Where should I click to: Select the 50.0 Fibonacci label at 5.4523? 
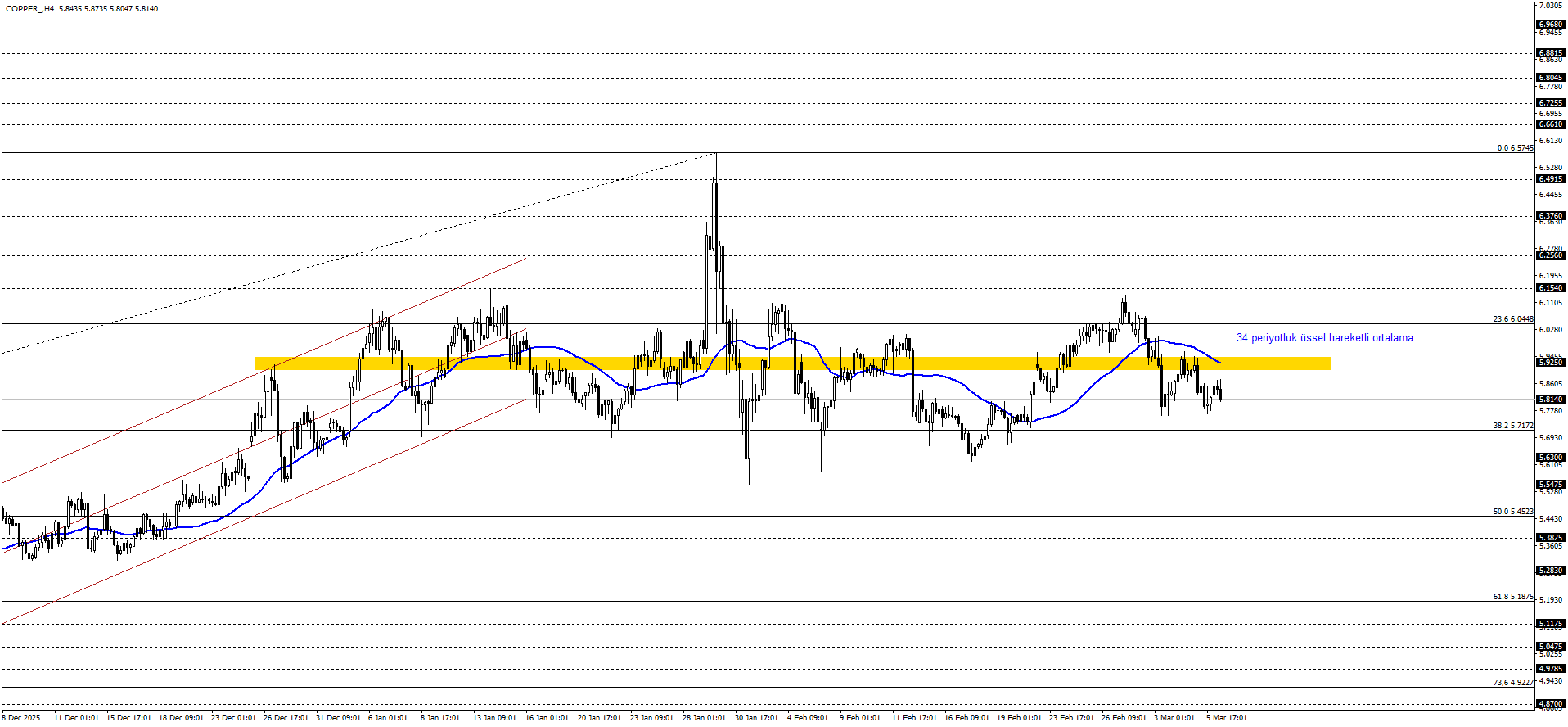click(x=1512, y=512)
